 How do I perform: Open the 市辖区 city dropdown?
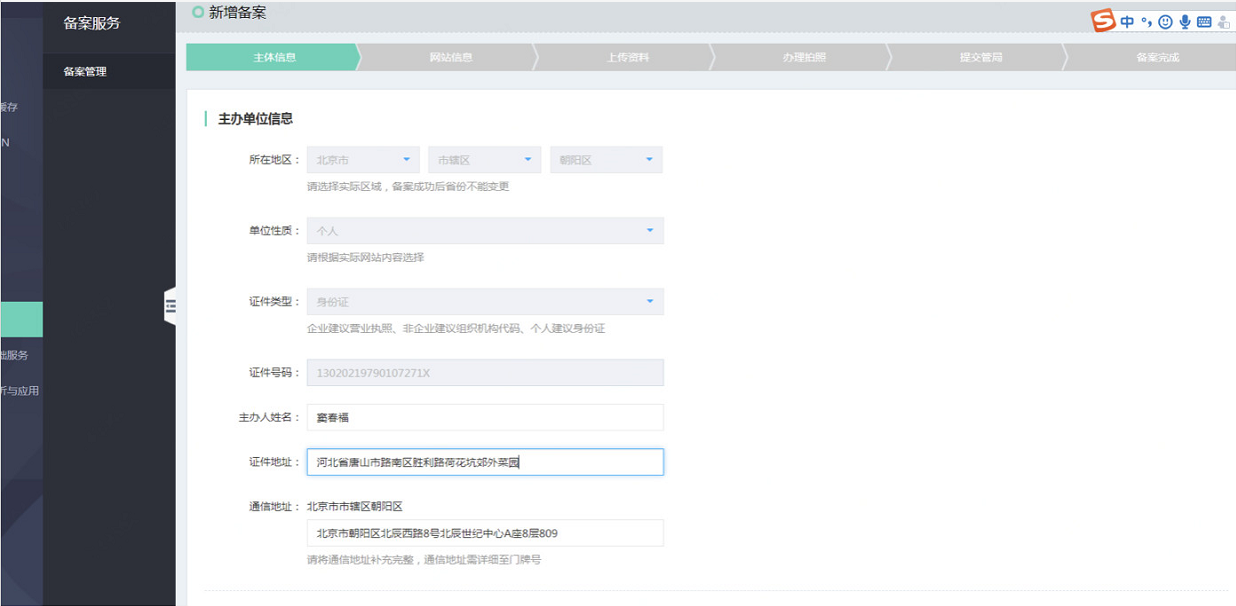click(485, 160)
